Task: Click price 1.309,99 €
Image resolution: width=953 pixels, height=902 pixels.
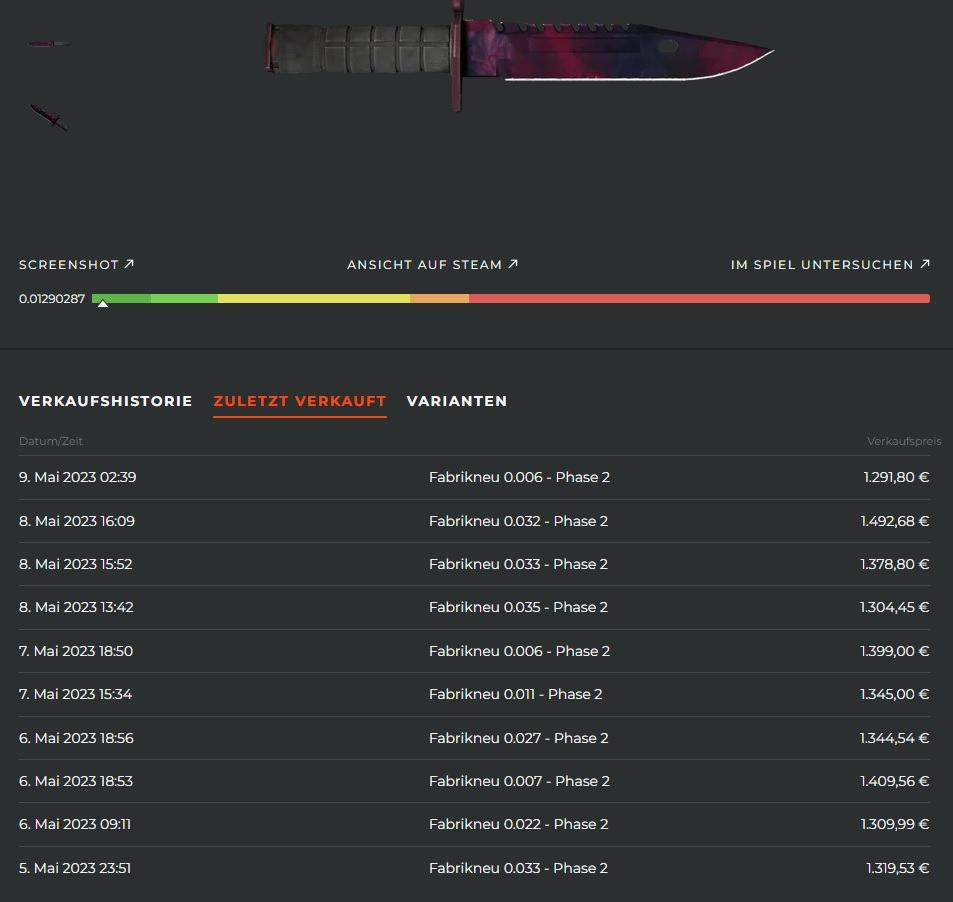Action: (895, 824)
